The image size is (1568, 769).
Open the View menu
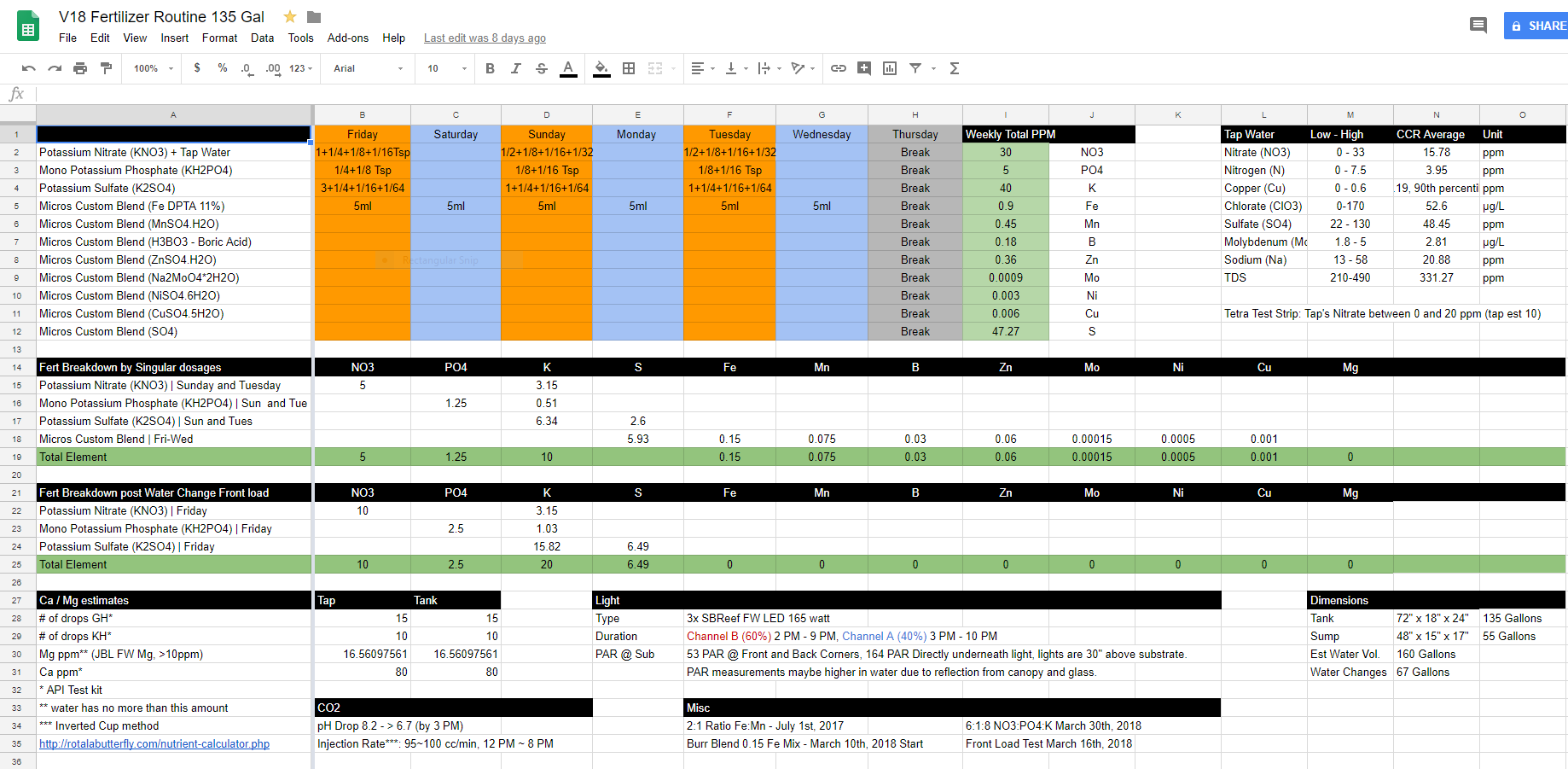(135, 38)
